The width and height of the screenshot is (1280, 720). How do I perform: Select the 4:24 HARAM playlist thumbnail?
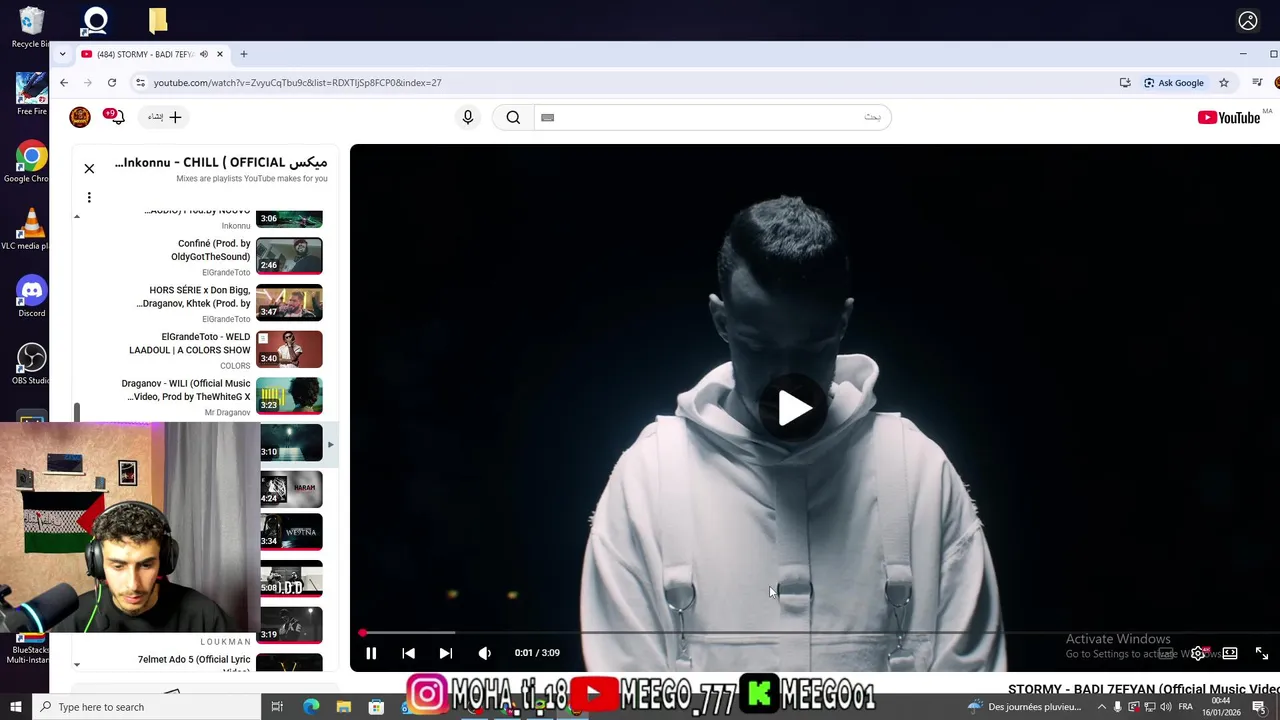[291, 489]
